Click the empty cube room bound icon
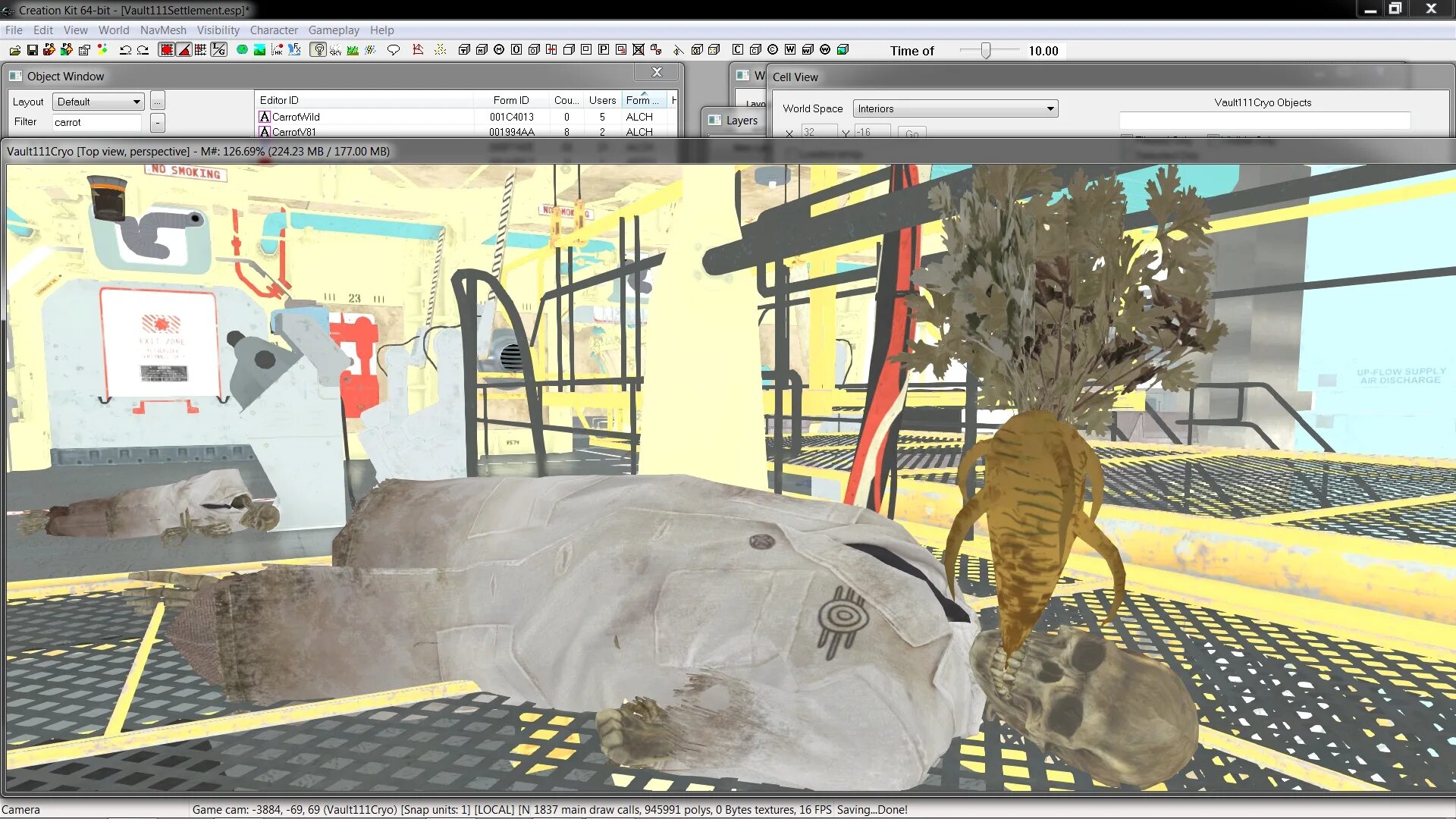Viewport: 1456px width, 819px height. [569, 50]
